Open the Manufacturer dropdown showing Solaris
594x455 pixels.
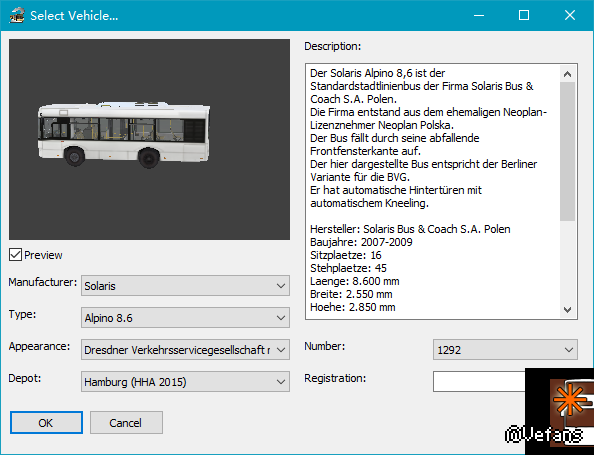185,286
